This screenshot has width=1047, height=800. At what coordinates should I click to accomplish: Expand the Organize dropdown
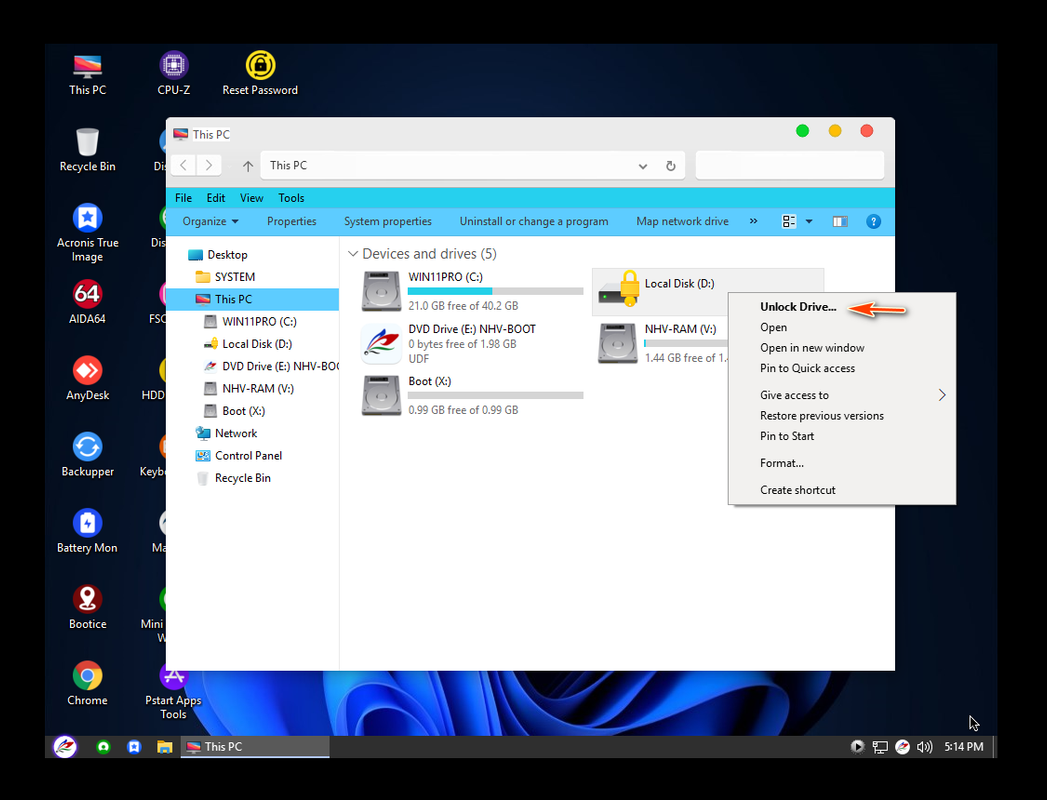210,222
